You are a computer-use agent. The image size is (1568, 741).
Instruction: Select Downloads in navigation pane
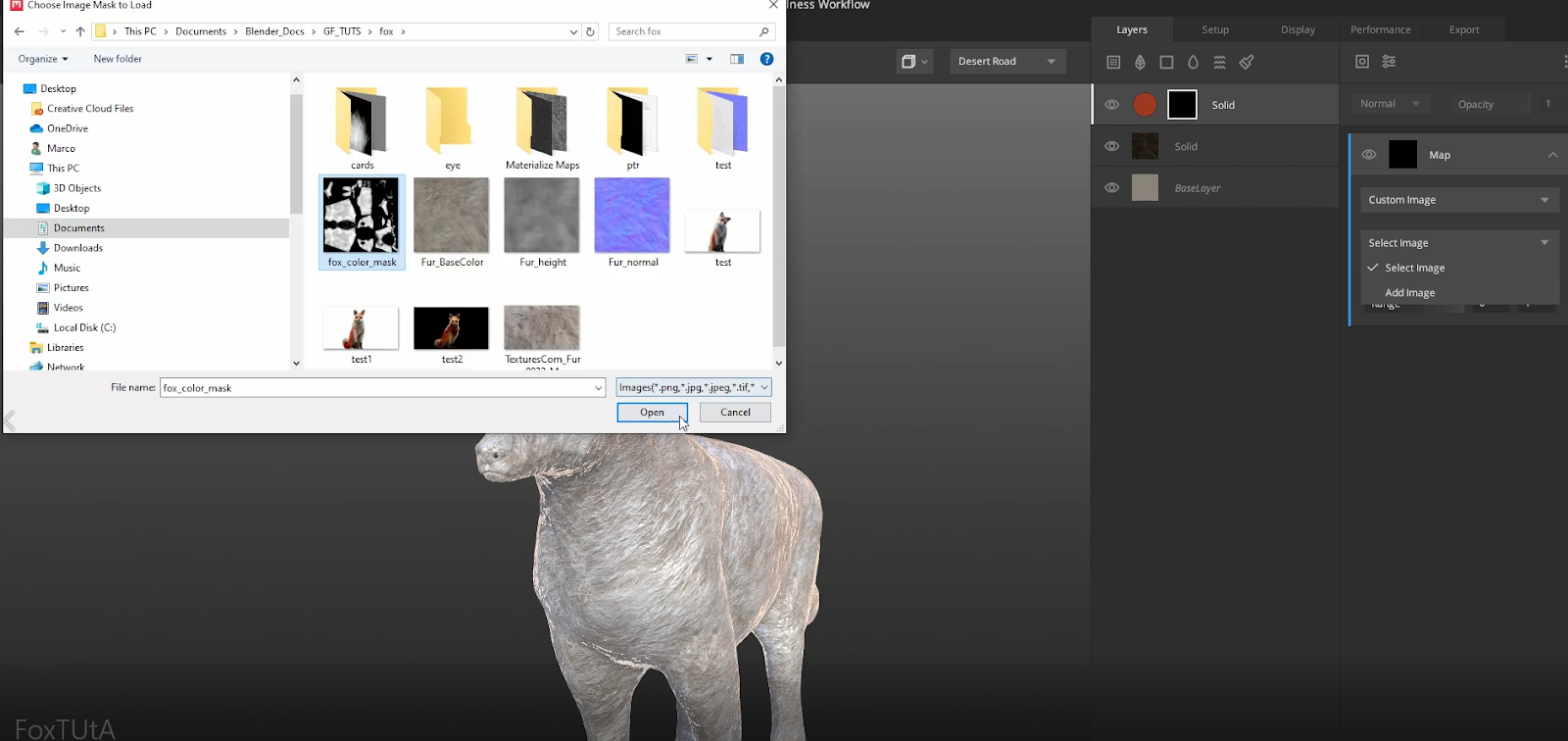pyautogui.click(x=78, y=248)
